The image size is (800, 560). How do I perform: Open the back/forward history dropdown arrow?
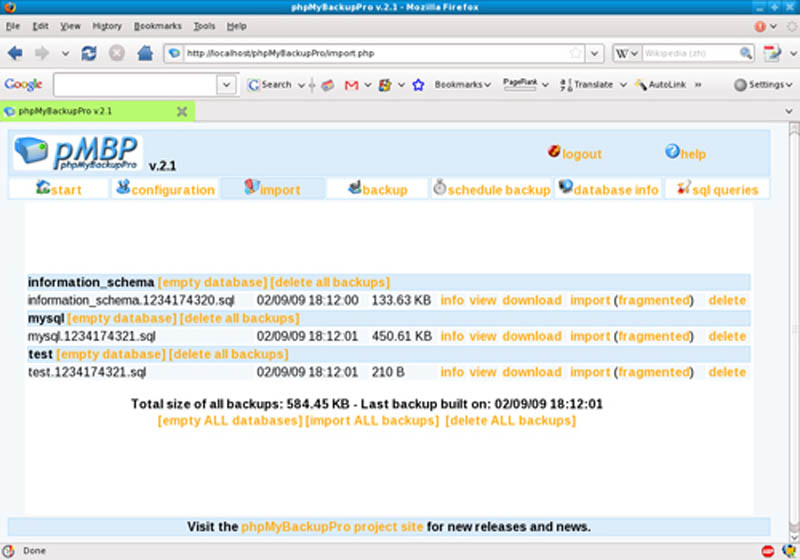tap(65, 53)
